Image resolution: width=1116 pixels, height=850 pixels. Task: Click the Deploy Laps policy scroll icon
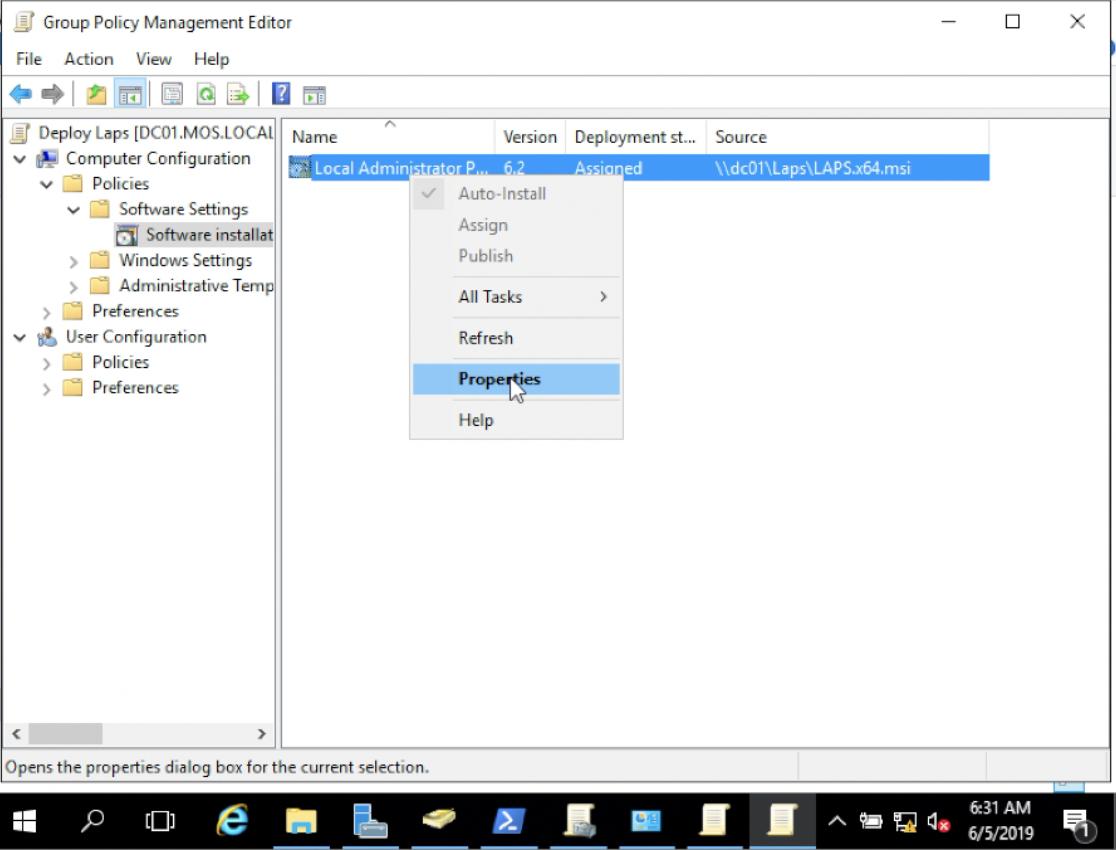point(21,133)
